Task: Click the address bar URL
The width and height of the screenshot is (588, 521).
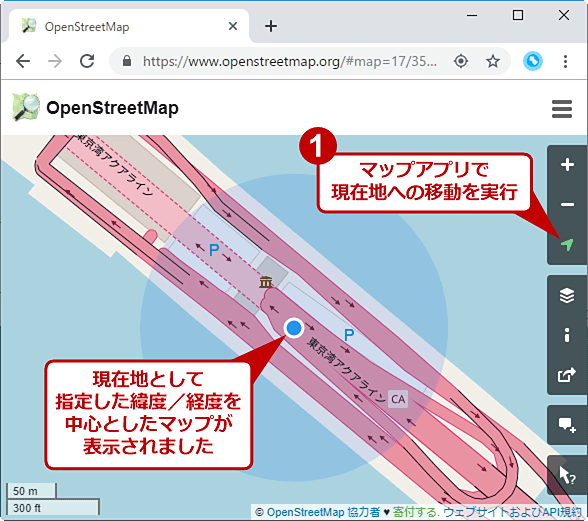Action: point(290,61)
